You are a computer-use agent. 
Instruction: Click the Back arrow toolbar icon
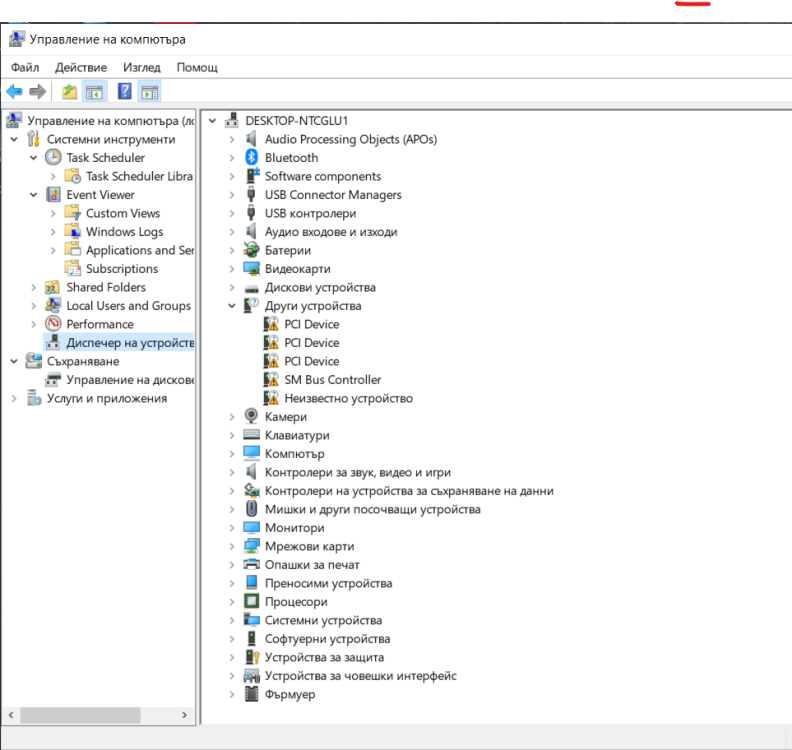(x=14, y=92)
